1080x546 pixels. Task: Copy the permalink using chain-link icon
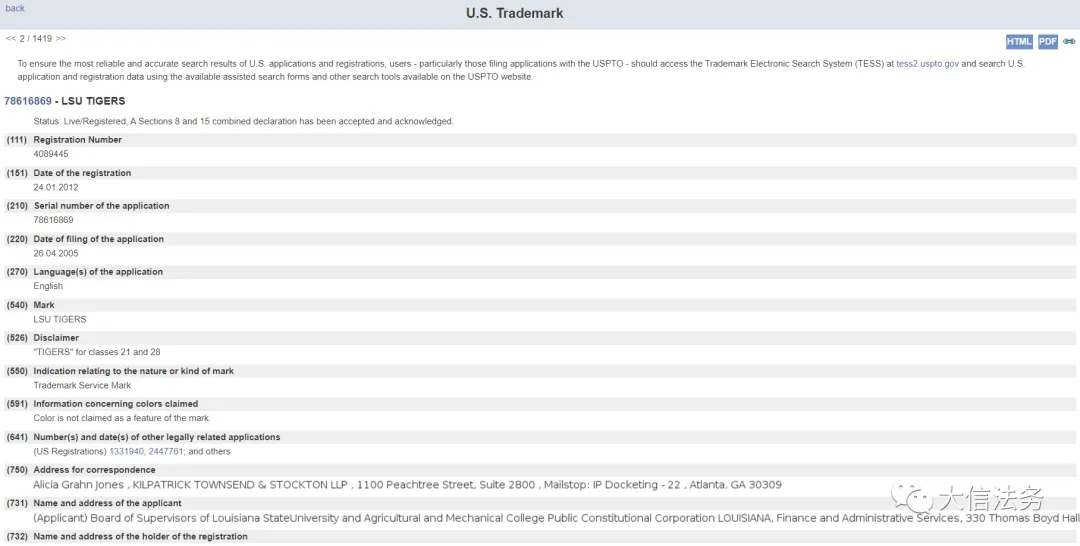click(1069, 41)
